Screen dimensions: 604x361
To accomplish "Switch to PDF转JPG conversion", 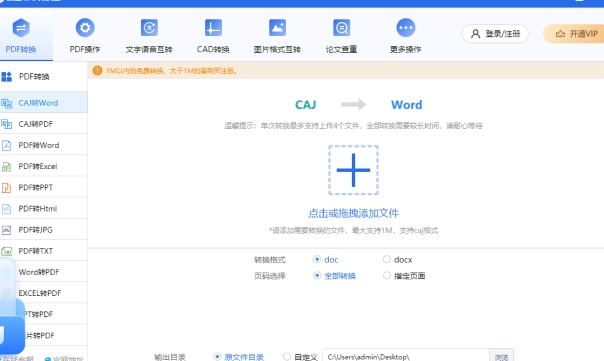I will (44, 230).
